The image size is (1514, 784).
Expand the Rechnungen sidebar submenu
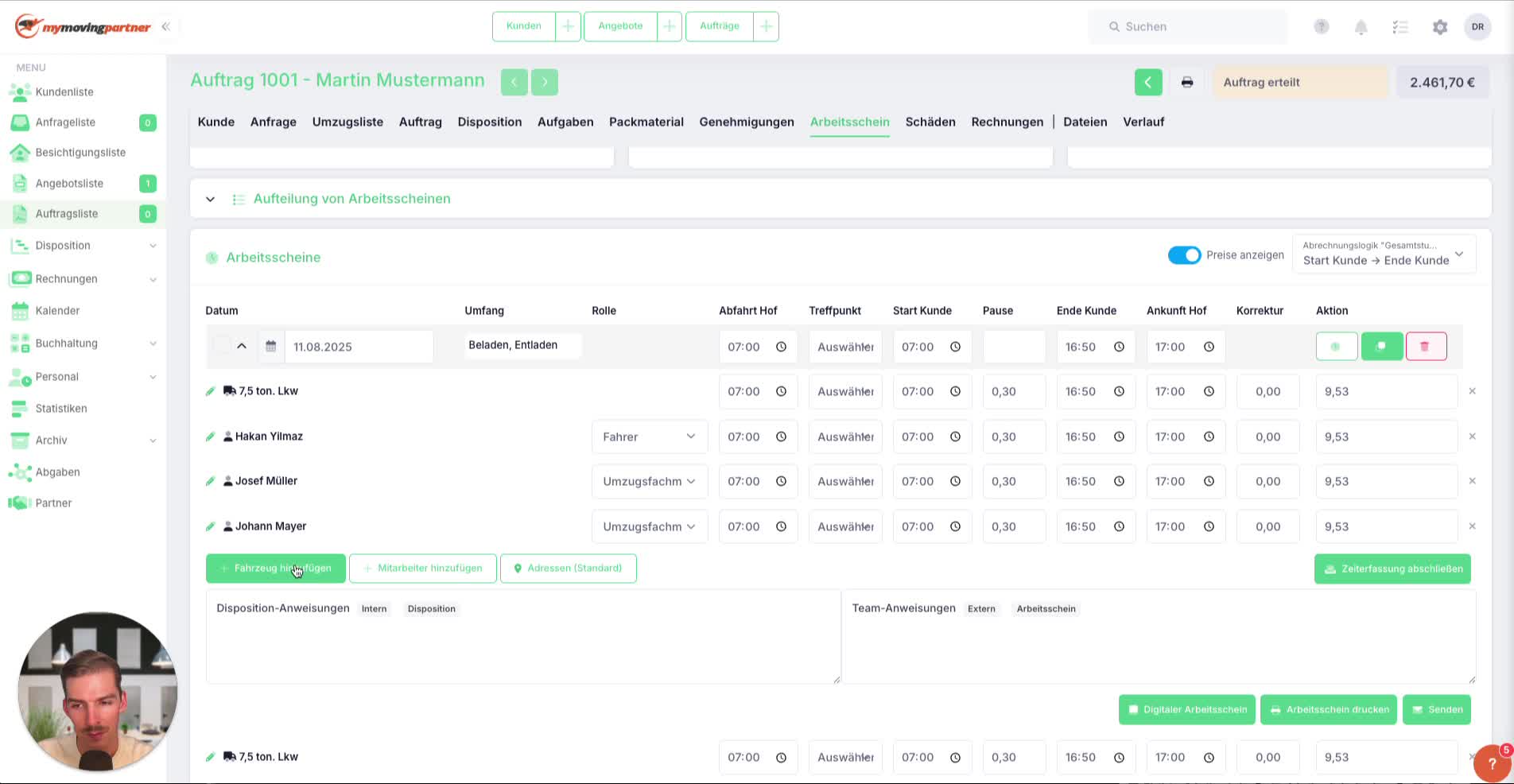tap(153, 279)
